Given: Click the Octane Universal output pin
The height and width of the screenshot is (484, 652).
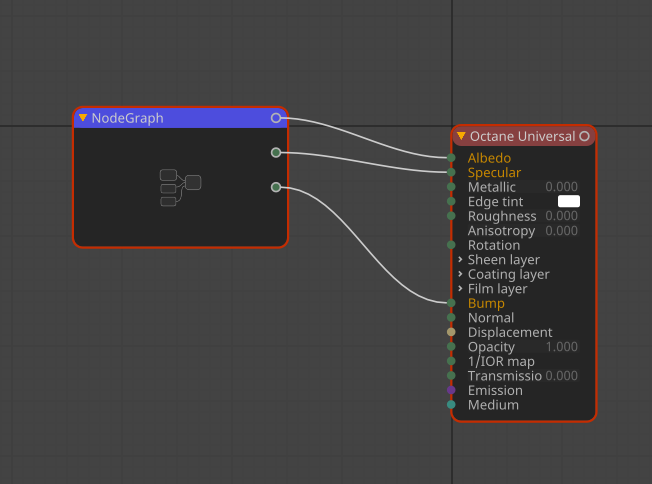Looking at the screenshot, I should pos(584,136).
